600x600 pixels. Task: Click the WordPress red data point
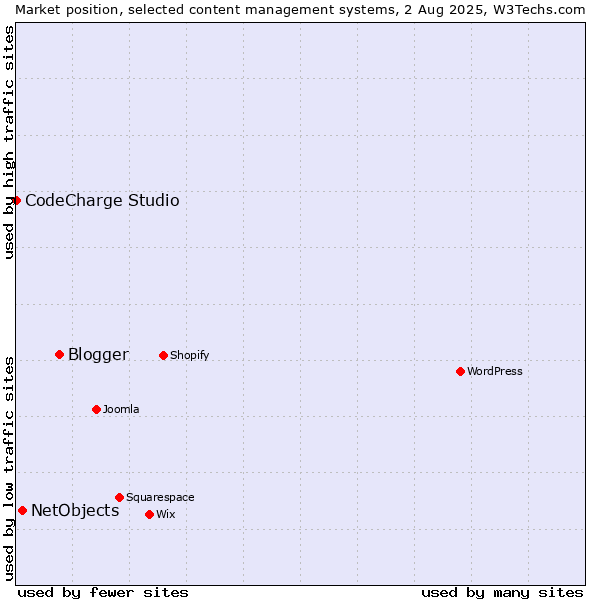point(460,372)
